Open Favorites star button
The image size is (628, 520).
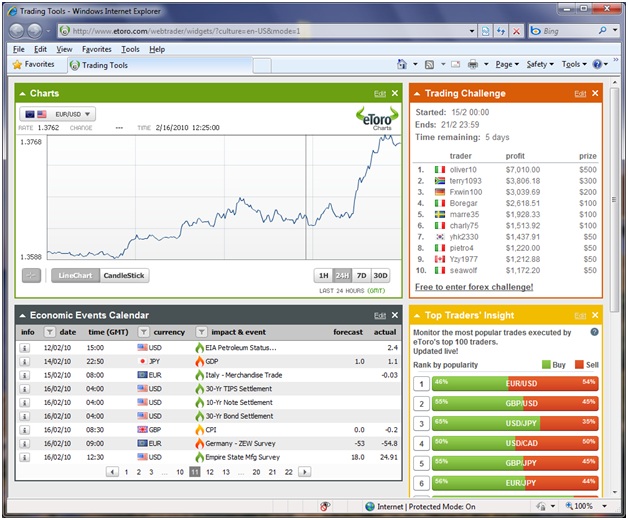34,64
